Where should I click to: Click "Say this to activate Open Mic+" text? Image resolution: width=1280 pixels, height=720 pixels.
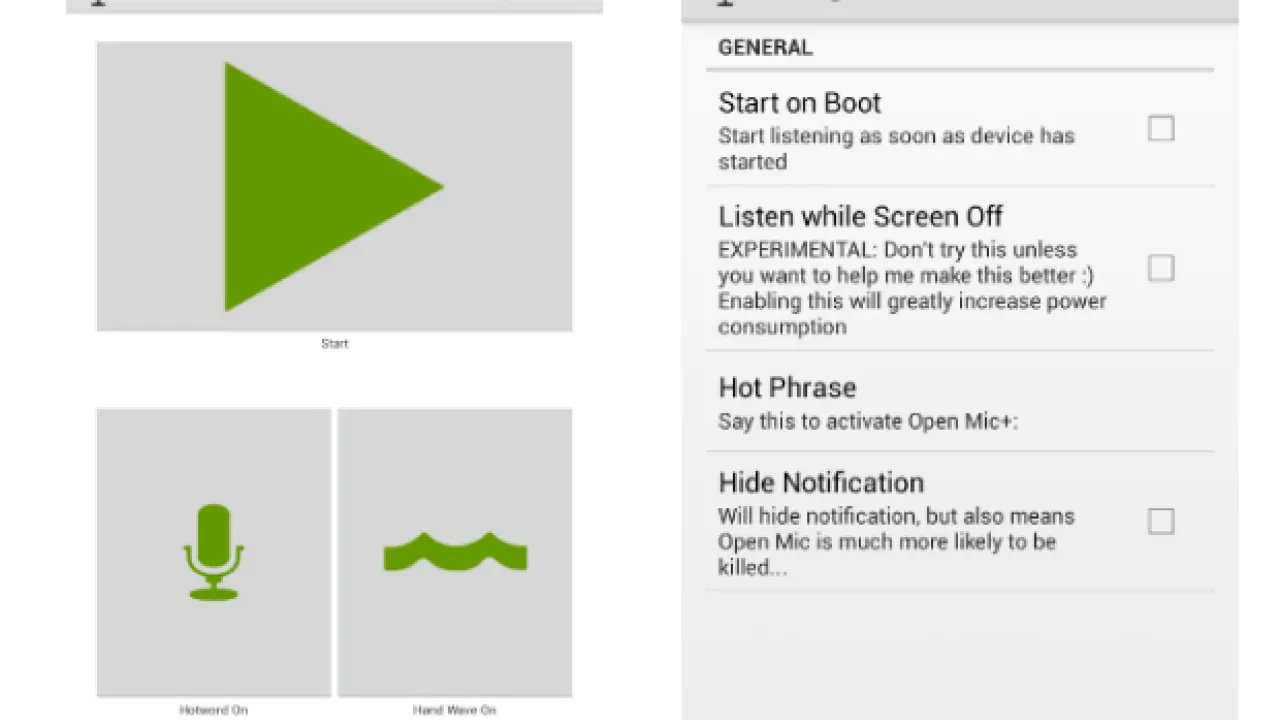pyautogui.click(x=867, y=421)
